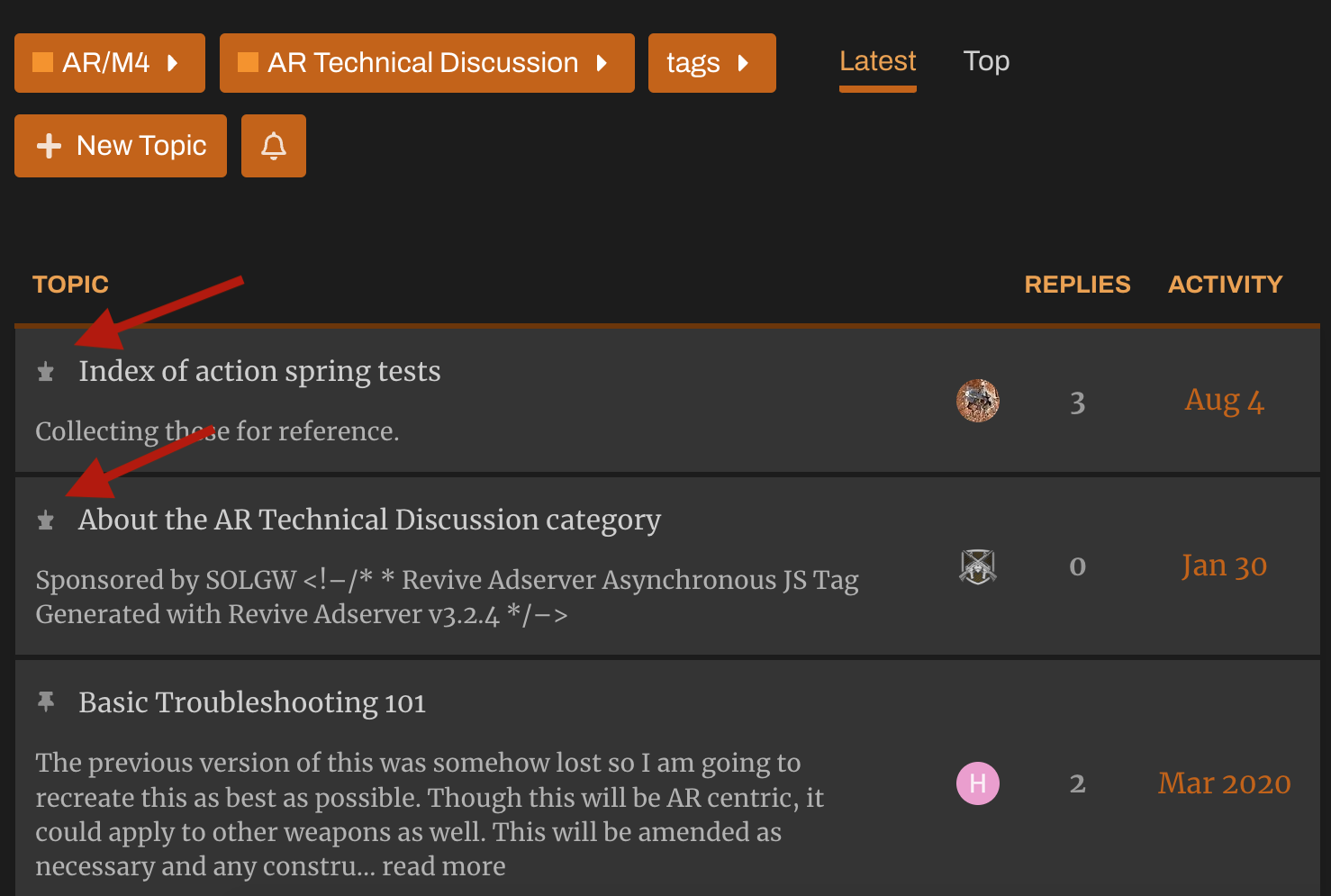This screenshot has height=896, width=1331.
Task: Click read more on Basic Troubleshooting excerpt
Action: (x=443, y=866)
